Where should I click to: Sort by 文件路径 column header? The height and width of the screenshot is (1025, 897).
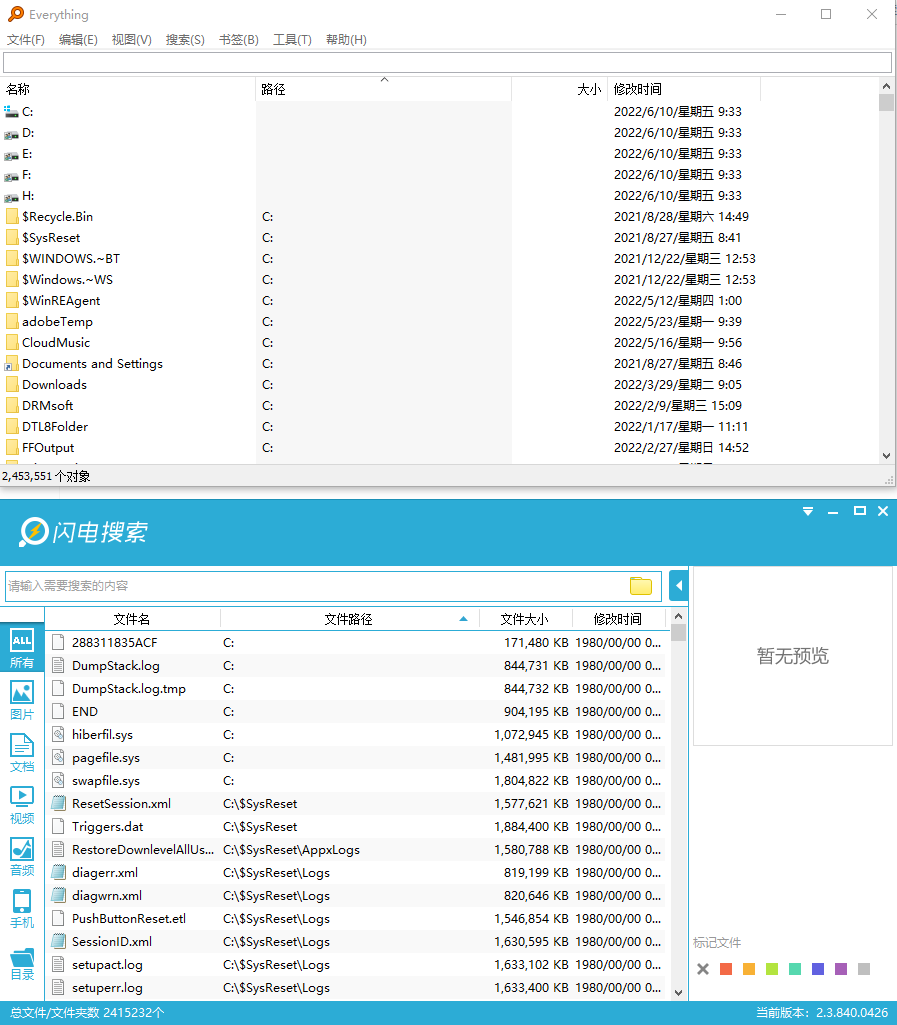[x=348, y=619]
